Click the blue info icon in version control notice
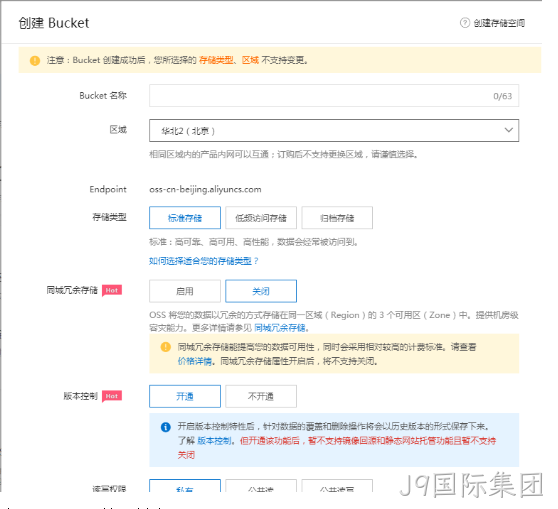The image size is (558, 509). click(165, 427)
